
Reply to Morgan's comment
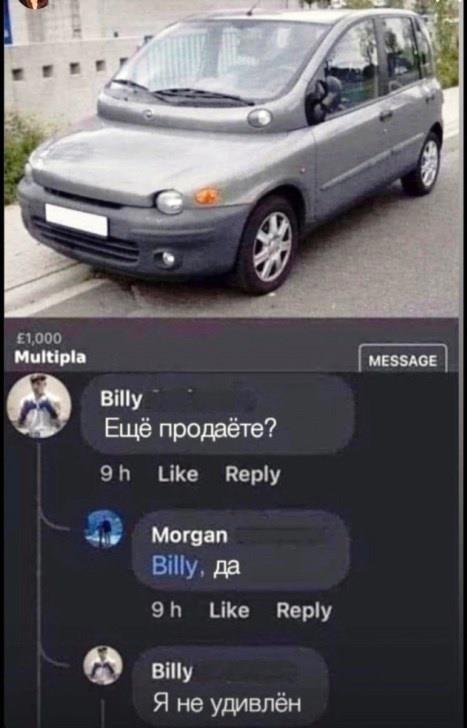pos(304,611)
